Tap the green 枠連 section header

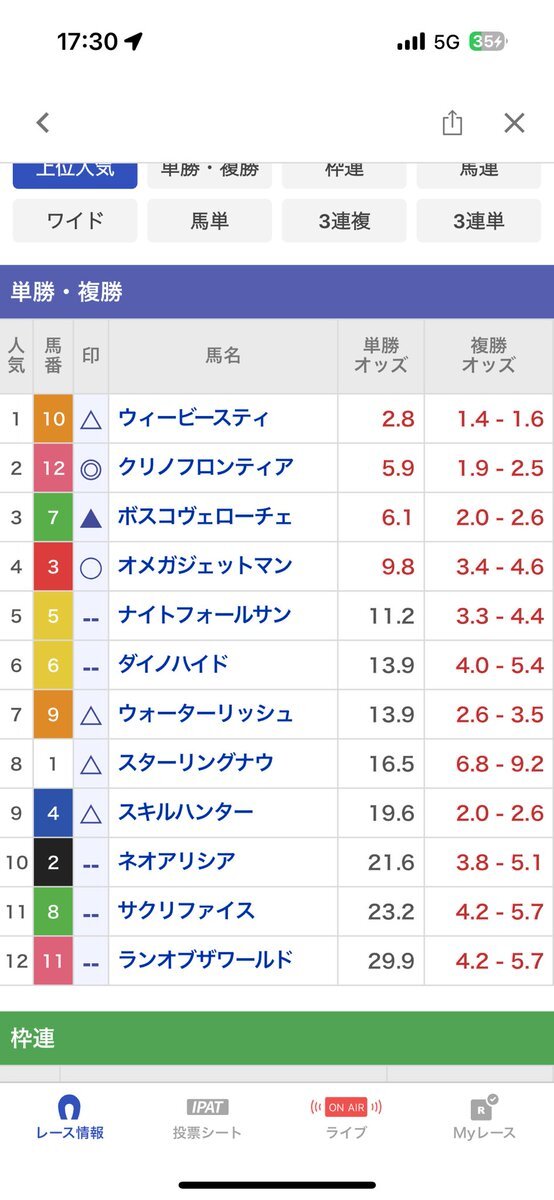tap(277, 1038)
